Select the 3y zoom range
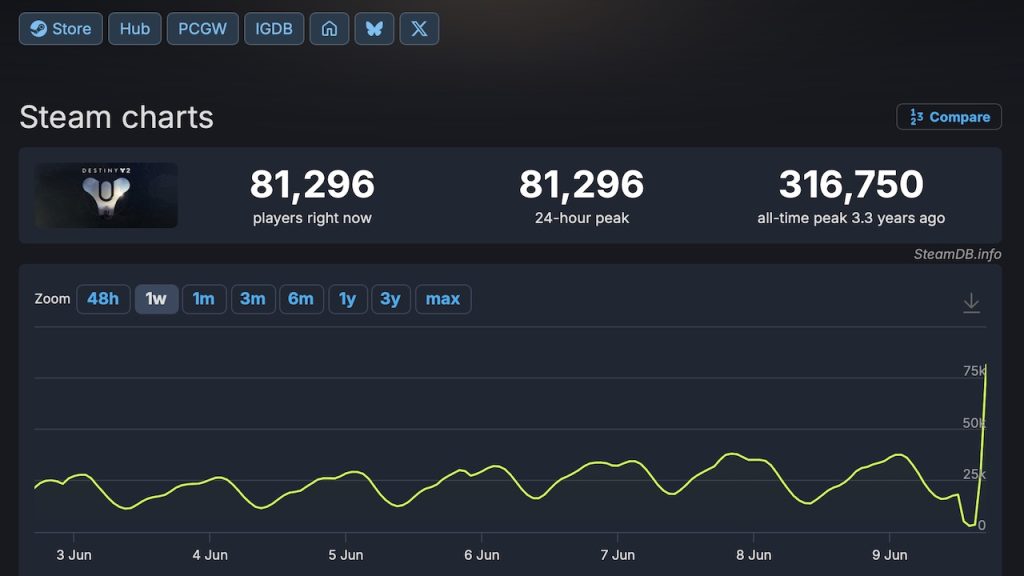The height and width of the screenshot is (576, 1024). coord(391,299)
